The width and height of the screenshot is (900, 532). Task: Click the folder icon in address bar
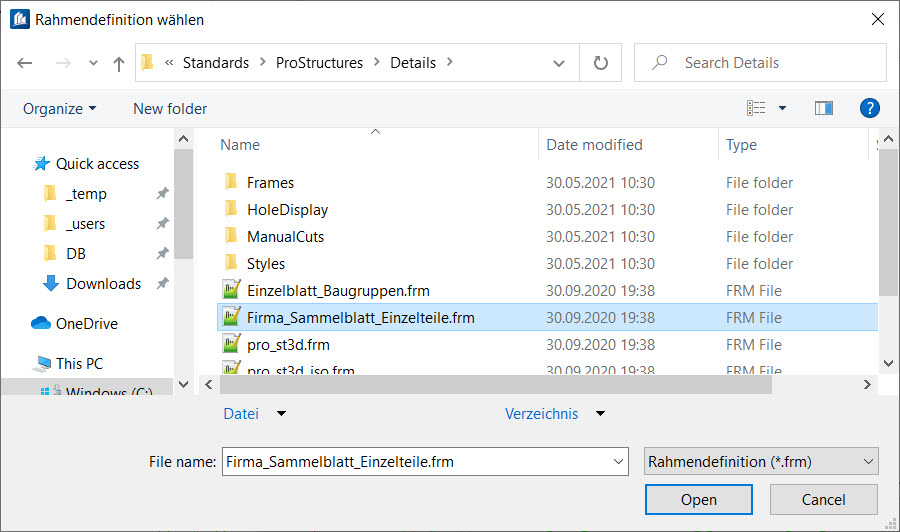tap(148, 62)
